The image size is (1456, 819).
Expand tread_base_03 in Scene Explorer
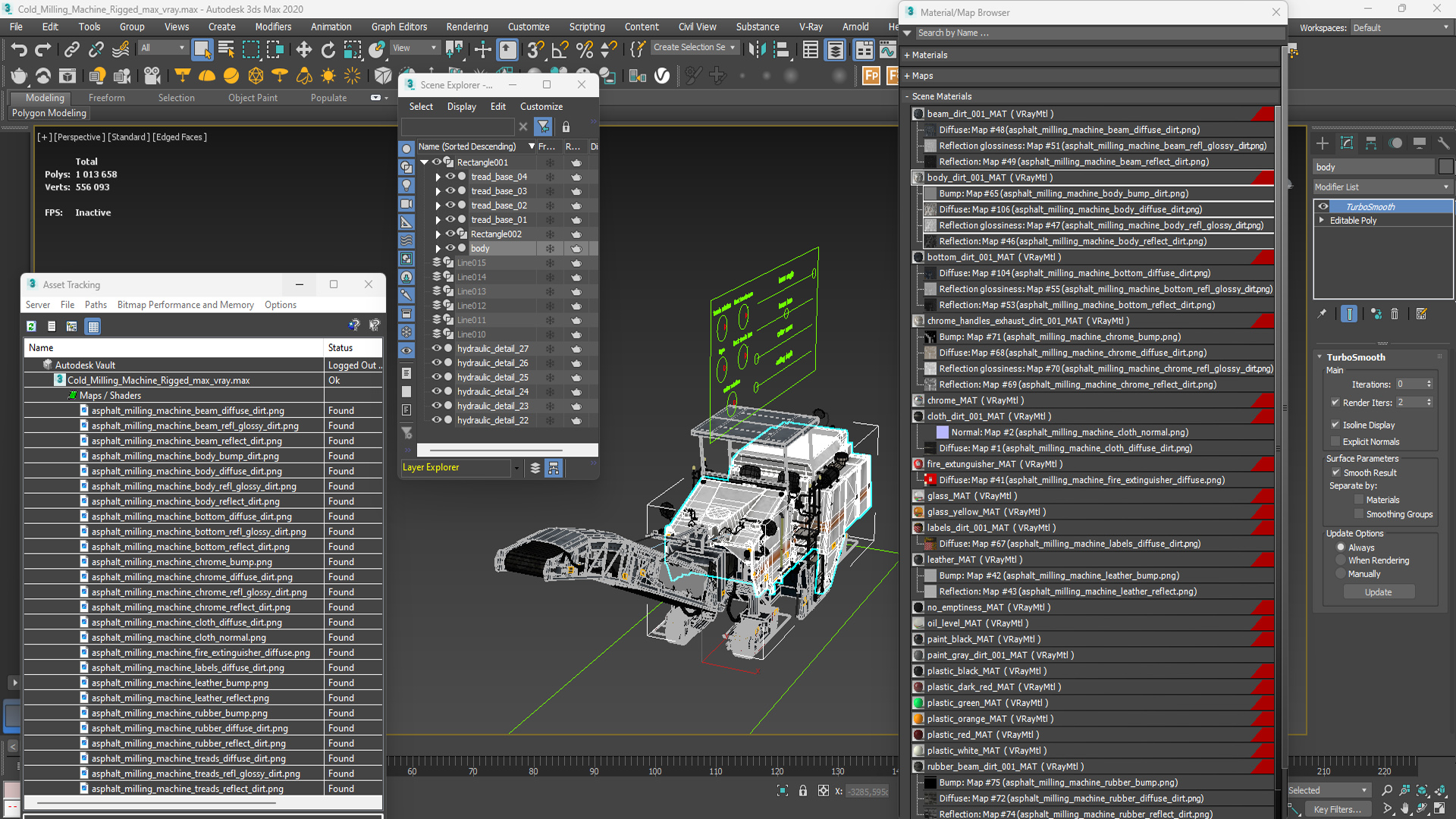coord(438,191)
